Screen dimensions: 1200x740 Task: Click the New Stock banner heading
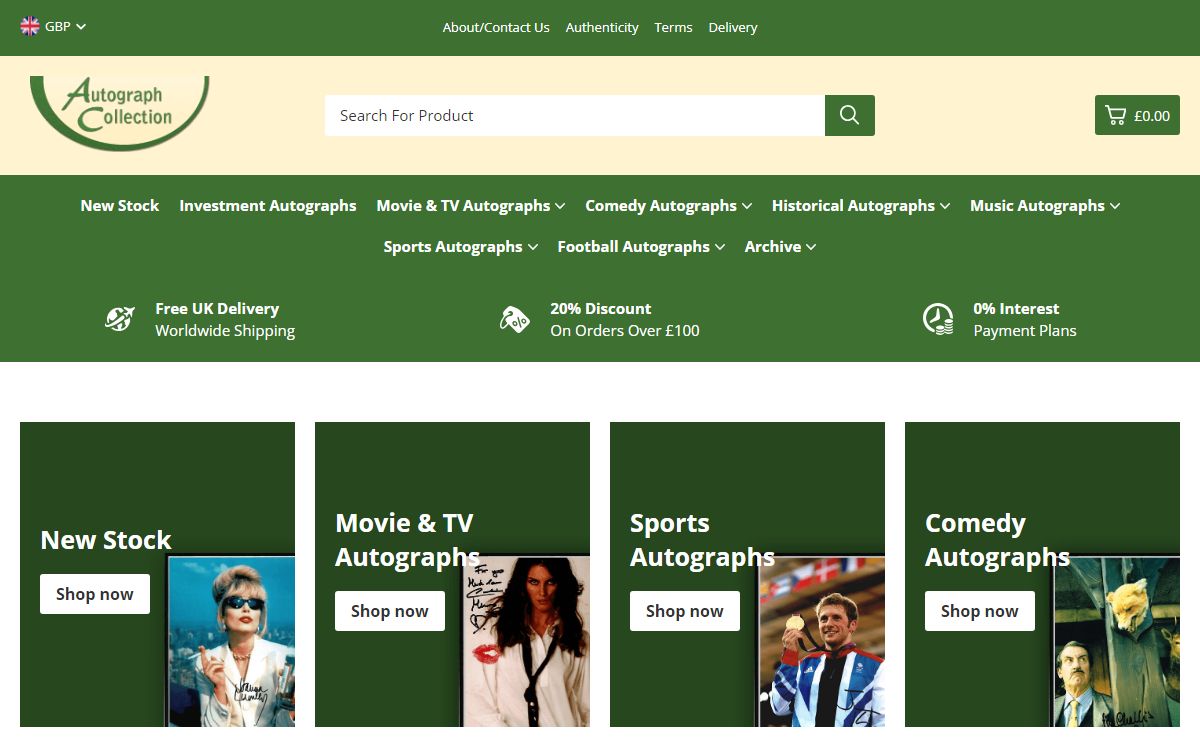[x=106, y=540]
